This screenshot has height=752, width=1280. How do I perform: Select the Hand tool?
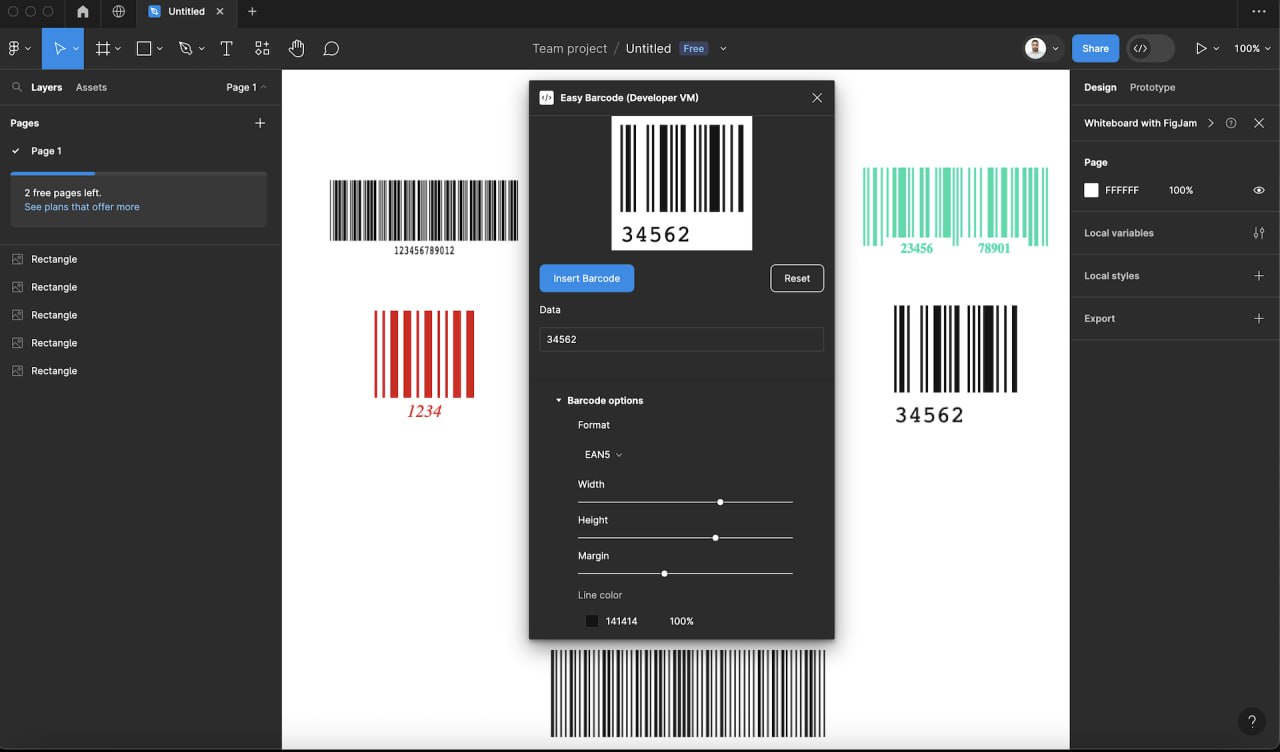(x=297, y=48)
